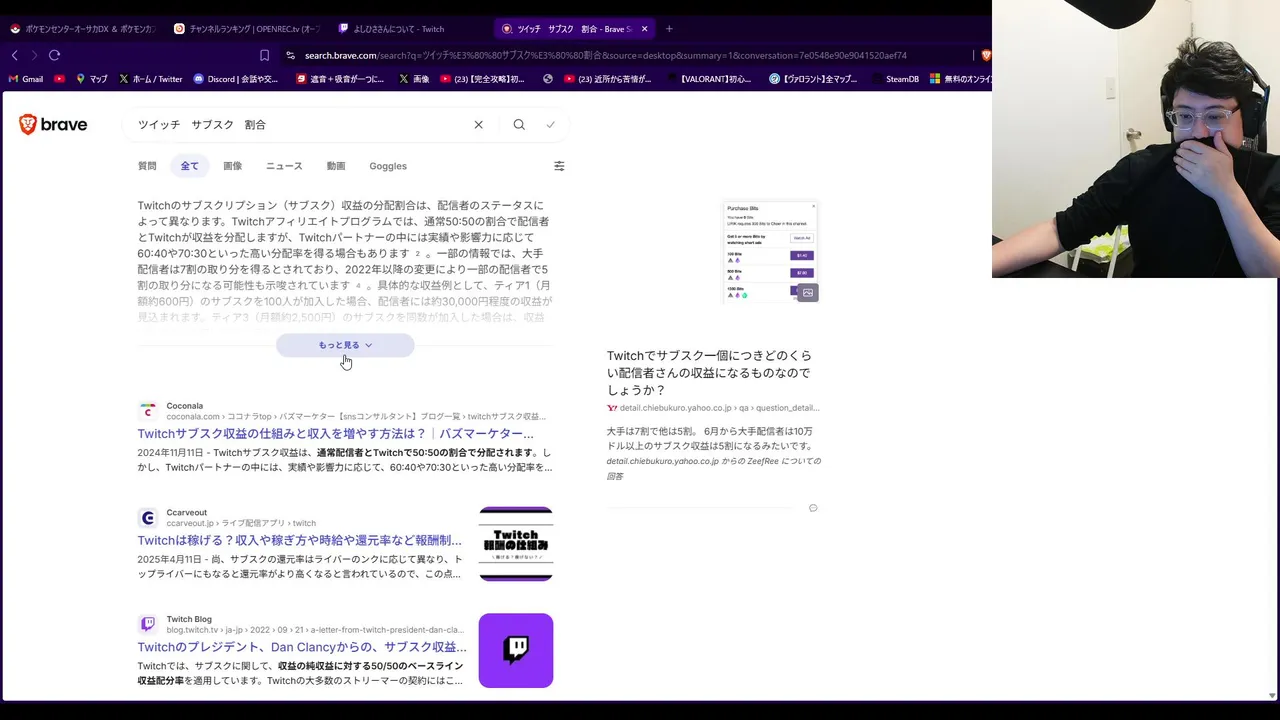Expand summary with もっと見る button
The width and height of the screenshot is (1280, 720).
(345, 345)
